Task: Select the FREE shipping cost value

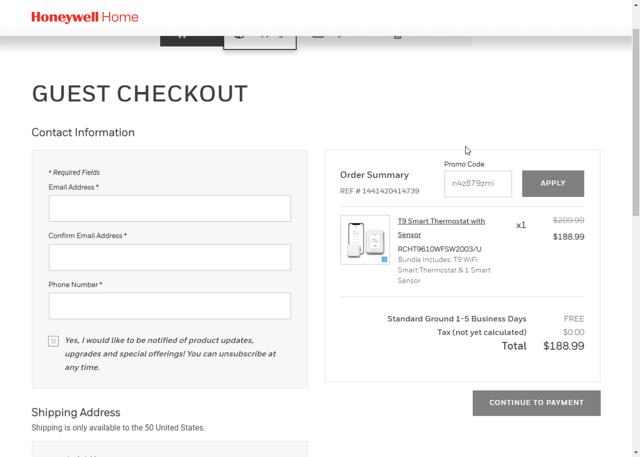Action: pyautogui.click(x=573, y=319)
